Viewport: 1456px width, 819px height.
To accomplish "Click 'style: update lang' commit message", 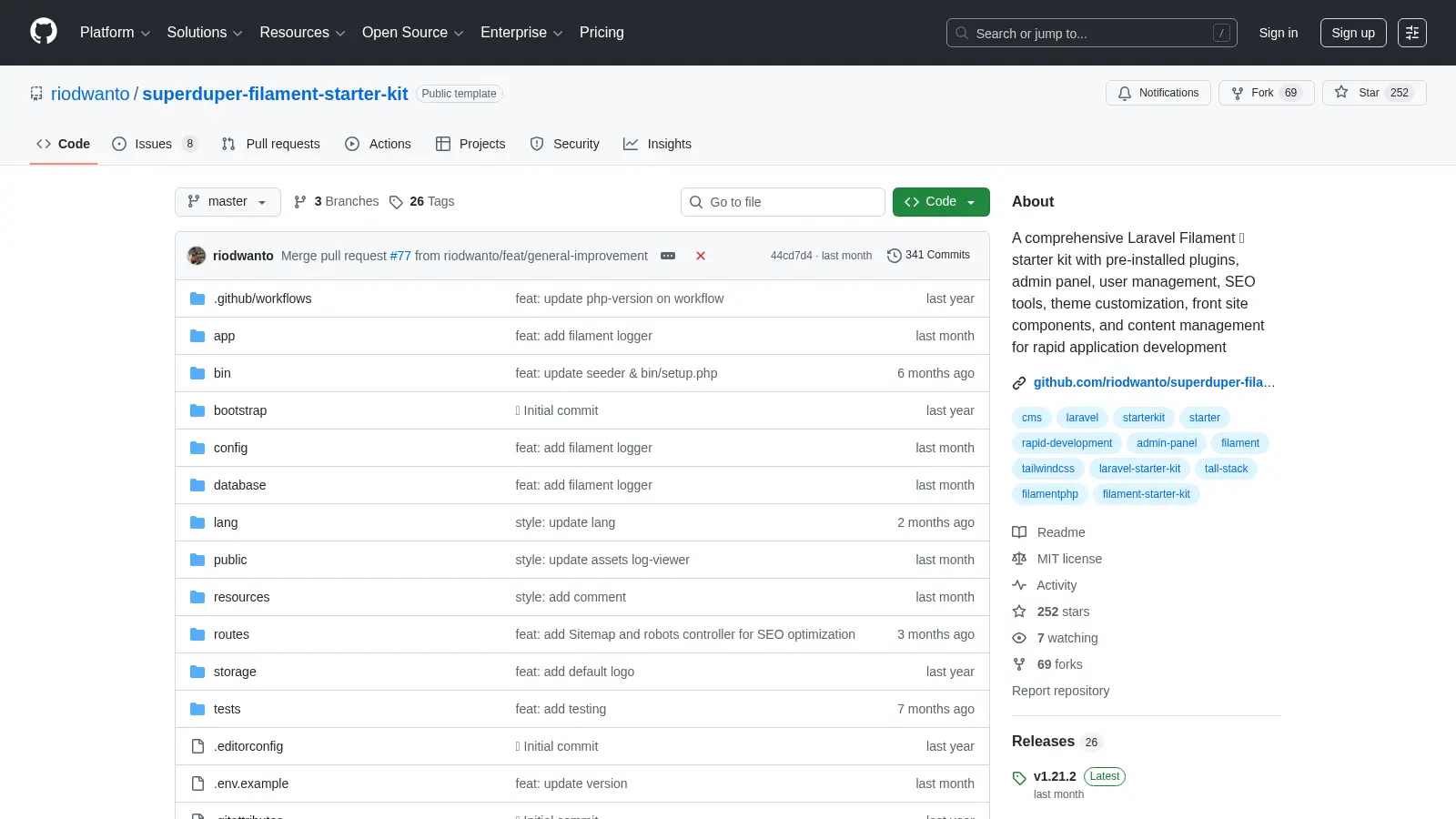I will [x=565, y=522].
